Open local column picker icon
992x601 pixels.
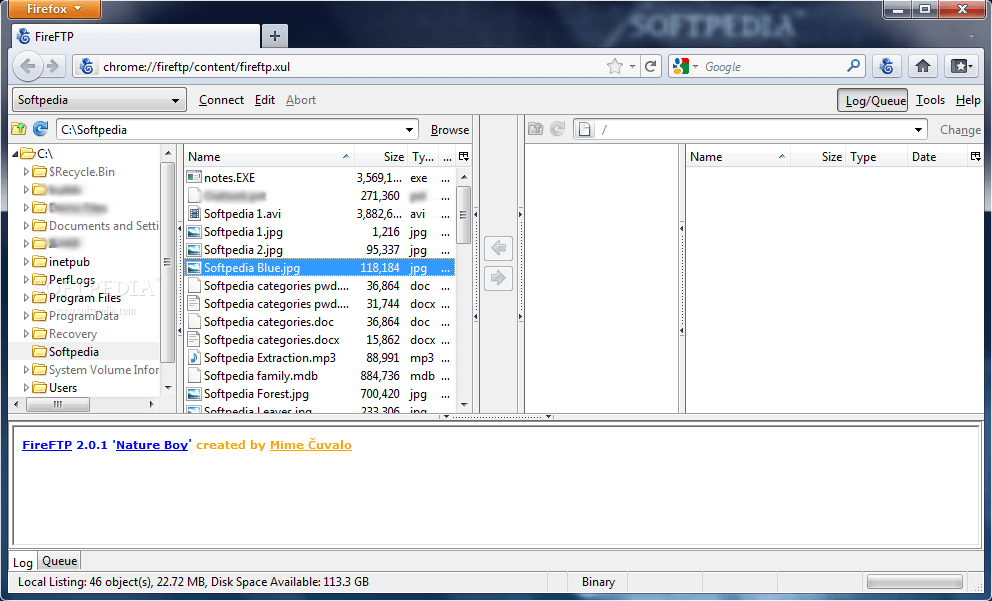pyautogui.click(x=464, y=156)
